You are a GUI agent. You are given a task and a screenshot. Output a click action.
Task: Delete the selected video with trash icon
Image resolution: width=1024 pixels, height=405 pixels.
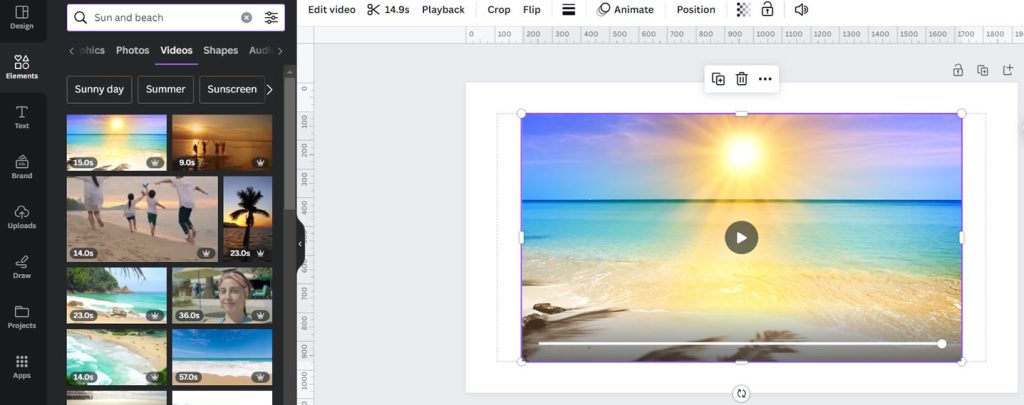tap(741, 79)
